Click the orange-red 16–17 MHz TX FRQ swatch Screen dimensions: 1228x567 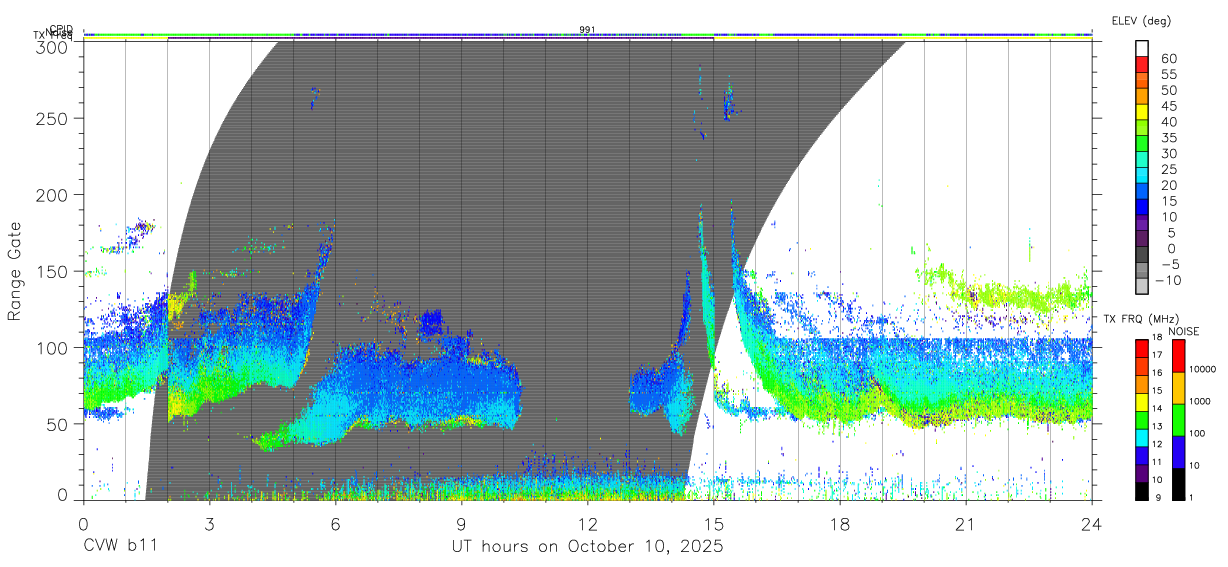pyautogui.click(x=1141, y=366)
